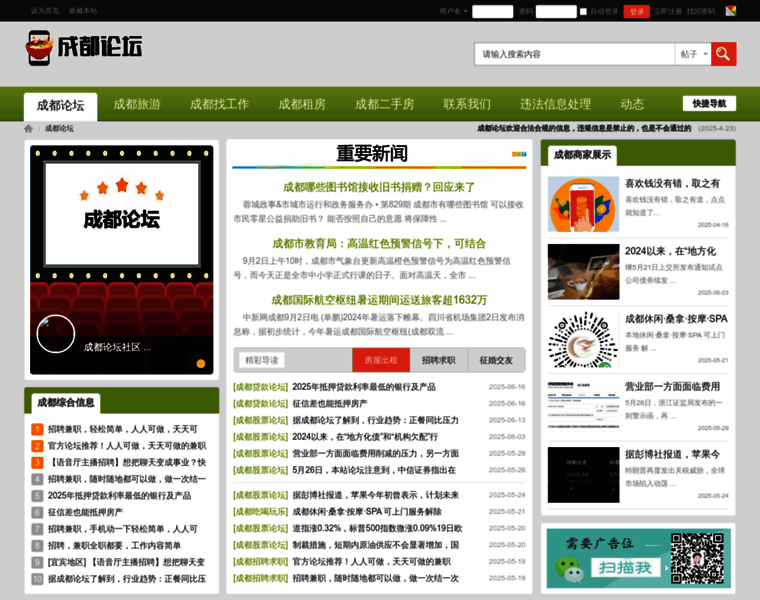
Task: Open the 5月26日 post mentioning 中信证券
Action: coord(374,470)
